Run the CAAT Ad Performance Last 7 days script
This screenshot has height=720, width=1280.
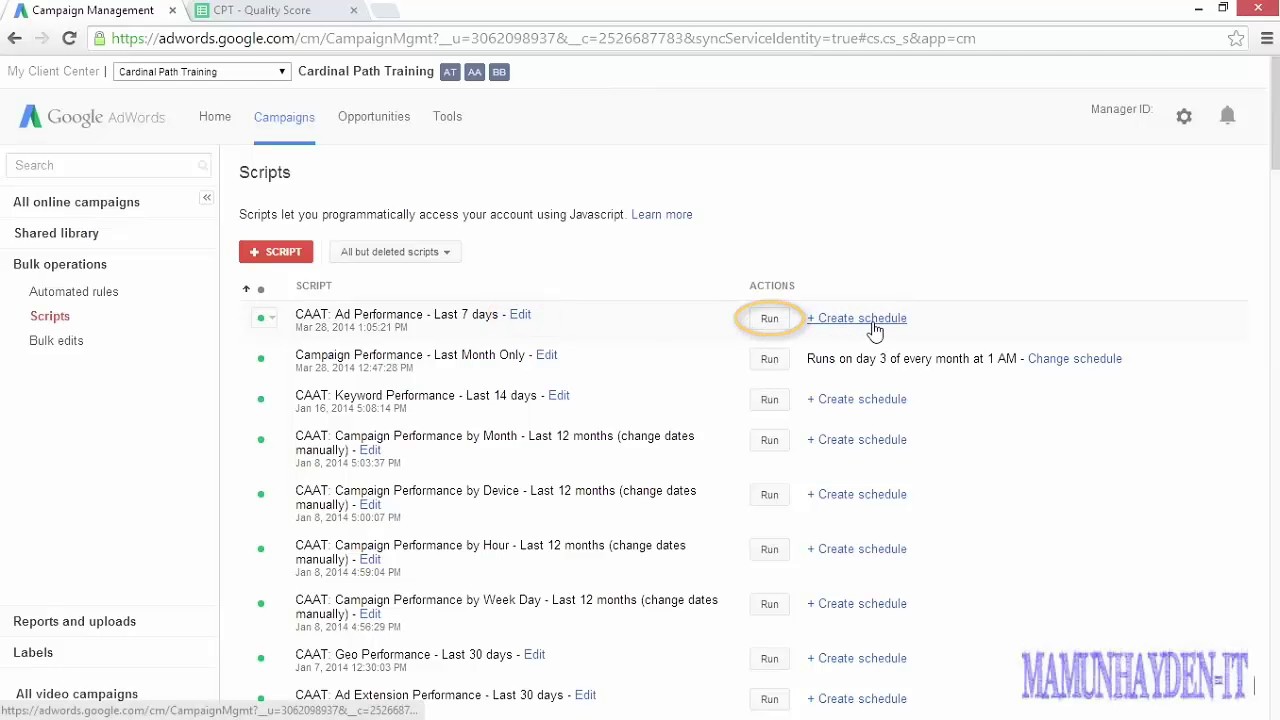point(769,319)
